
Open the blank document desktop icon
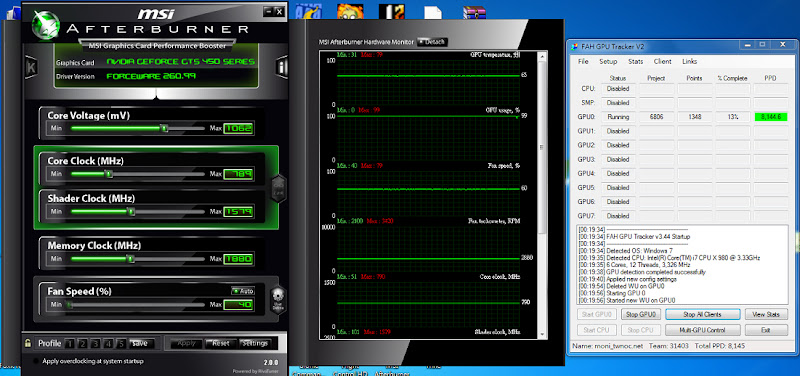coord(433,12)
